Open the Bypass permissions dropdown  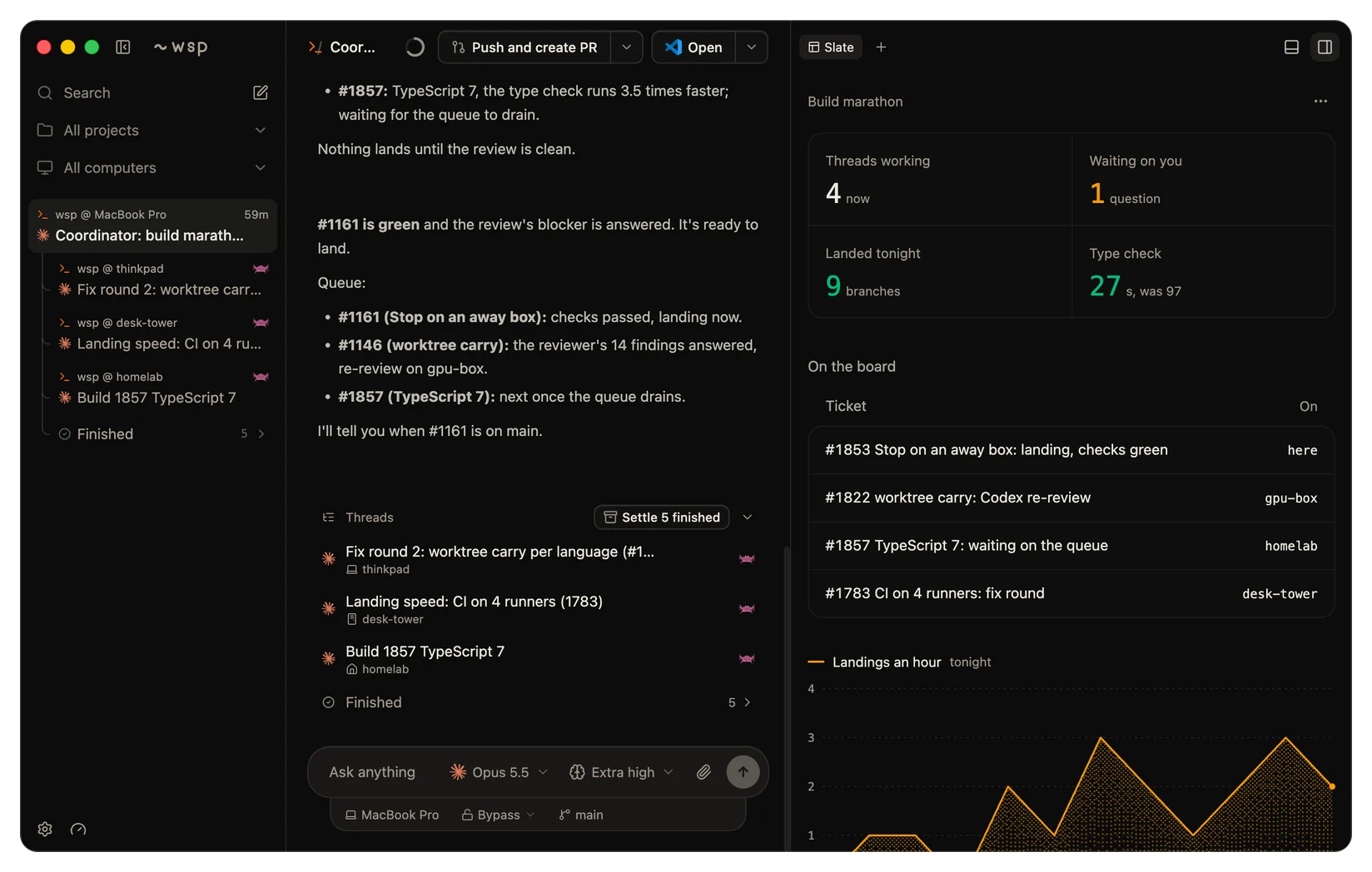pyautogui.click(x=498, y=815)
